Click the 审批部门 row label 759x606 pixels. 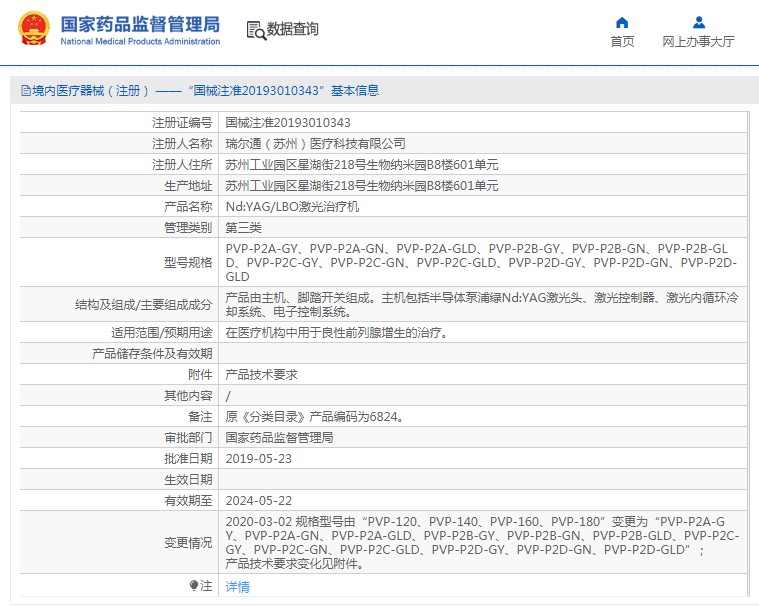(x=188, y=438)
